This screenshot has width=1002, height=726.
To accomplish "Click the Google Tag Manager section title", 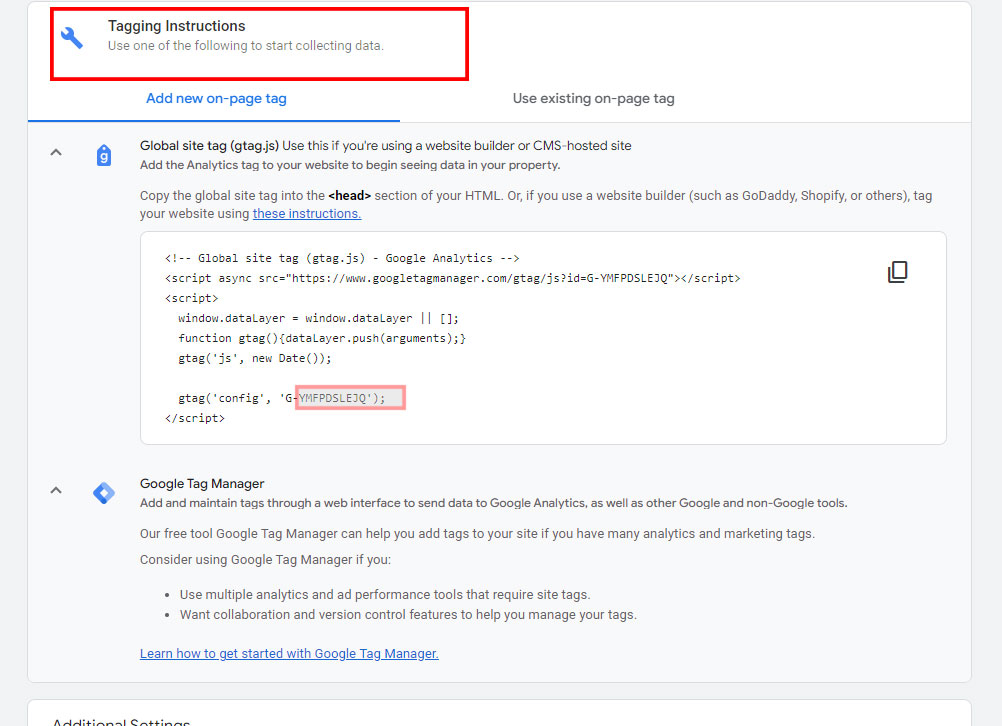I will pos(202,484).
